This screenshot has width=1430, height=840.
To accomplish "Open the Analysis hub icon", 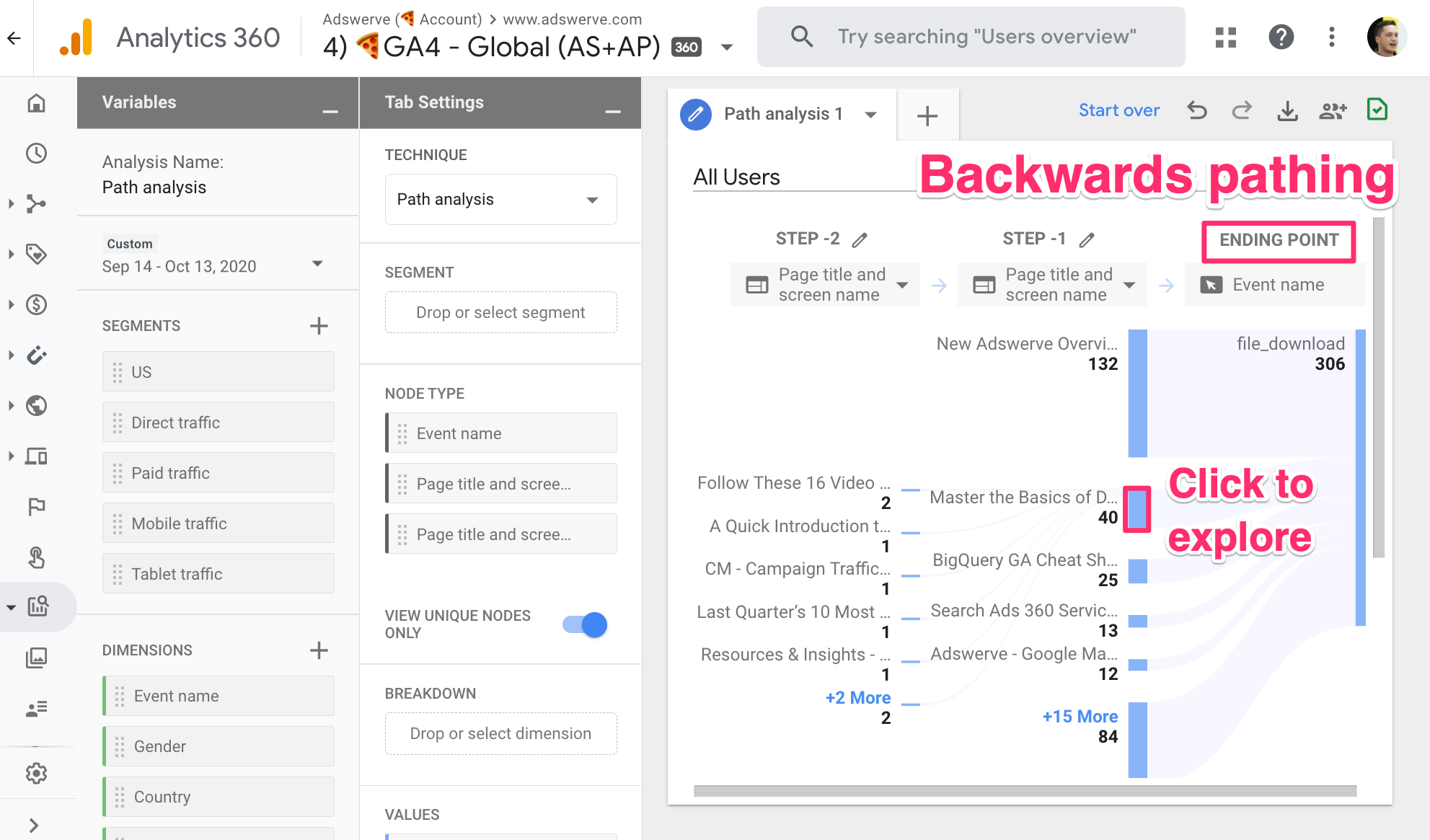I will [x=38, y=606].
